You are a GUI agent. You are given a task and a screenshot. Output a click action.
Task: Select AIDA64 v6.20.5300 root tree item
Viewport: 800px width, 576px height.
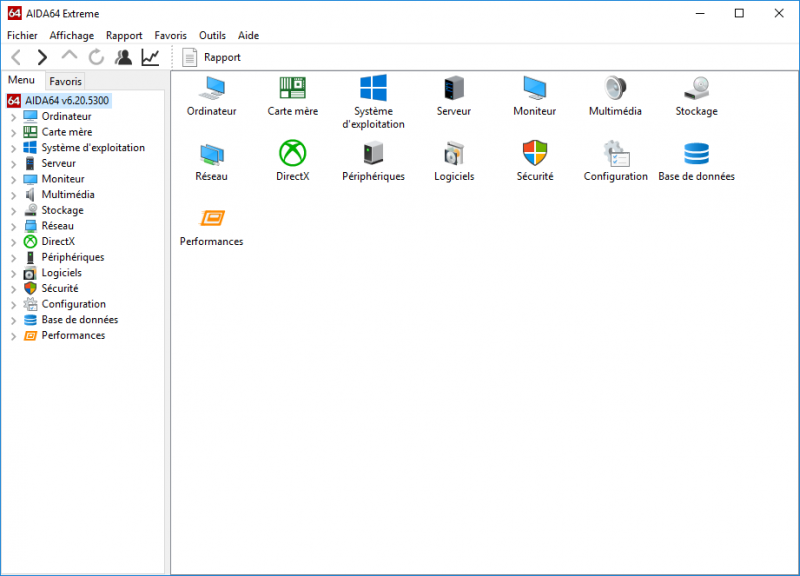tap(67, 101)
